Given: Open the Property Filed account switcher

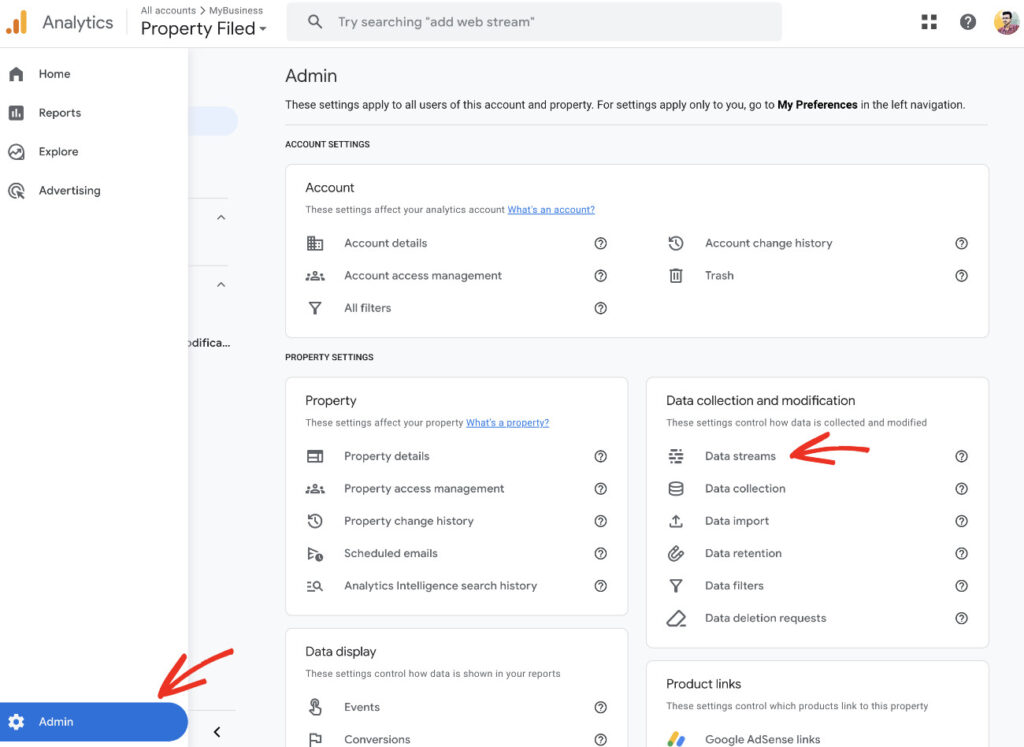Looking at the screenshot, I should 201,28.
